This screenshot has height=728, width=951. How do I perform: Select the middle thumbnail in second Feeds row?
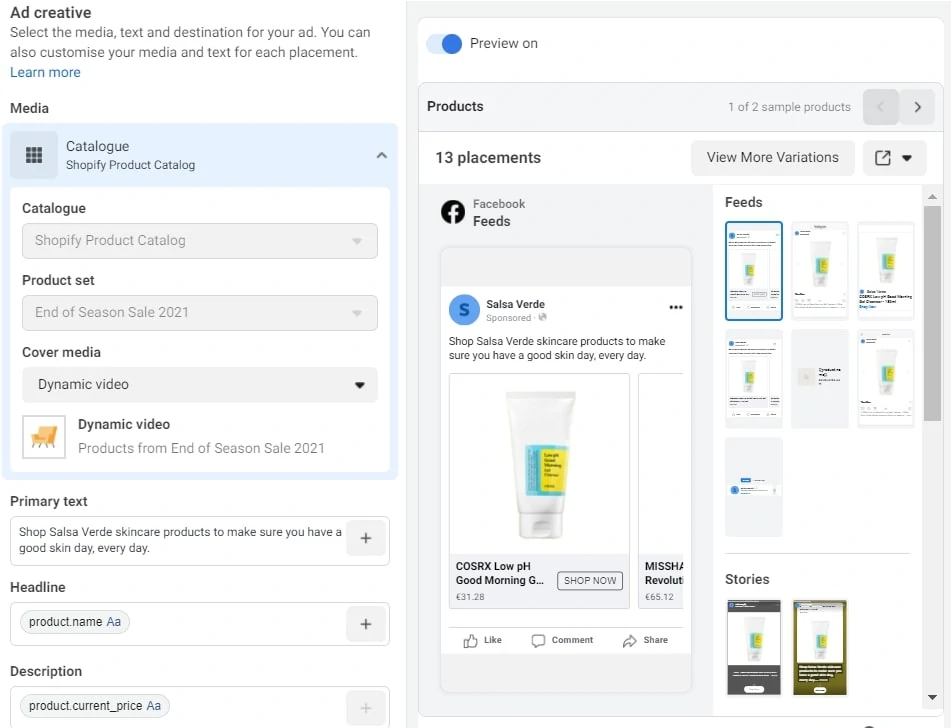point(819,379)
